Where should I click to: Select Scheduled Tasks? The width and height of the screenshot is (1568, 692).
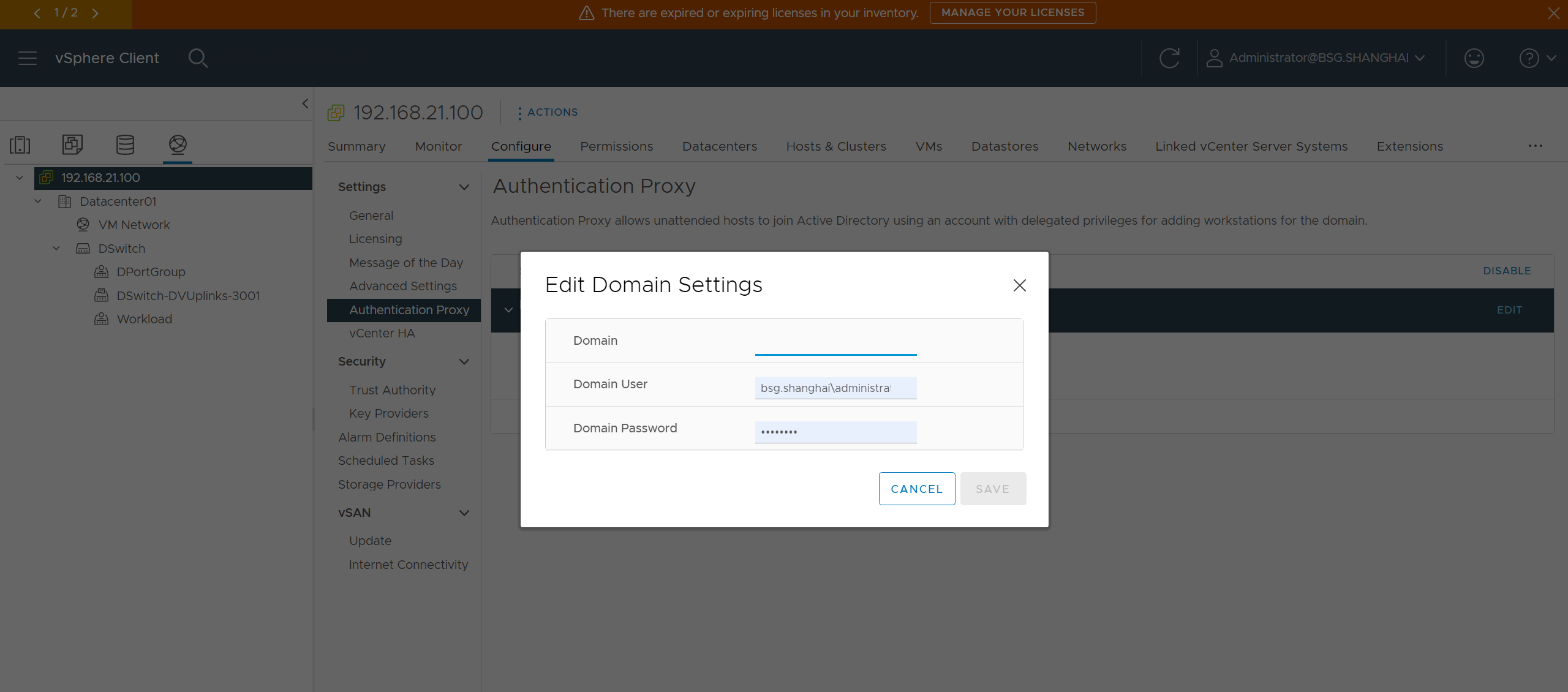point(386,461)
